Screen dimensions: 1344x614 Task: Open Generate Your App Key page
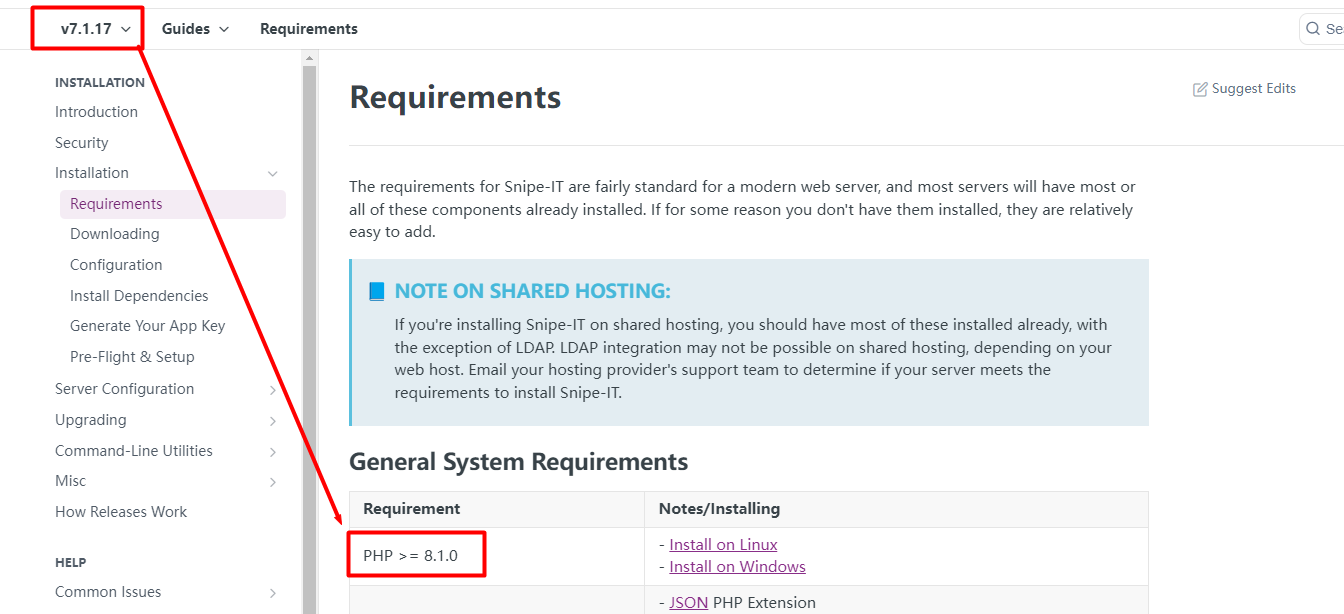pos(147,326)
